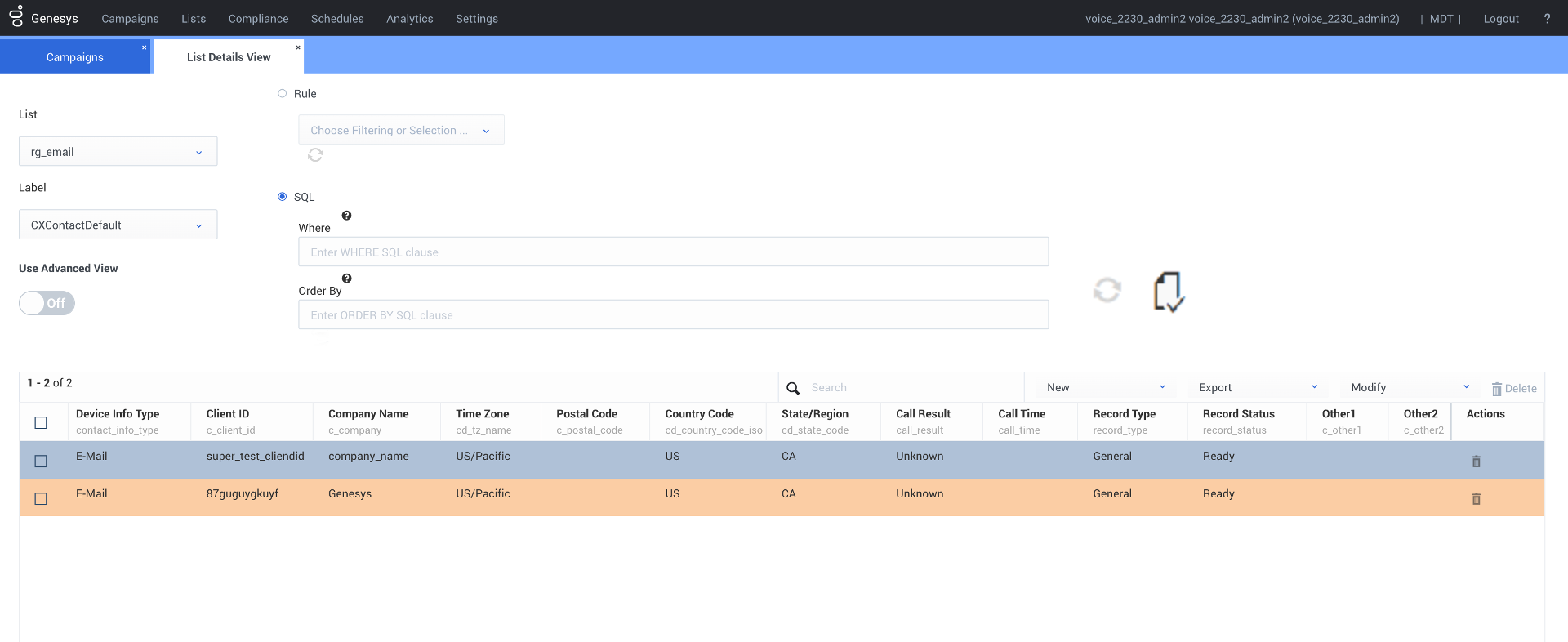
Task: Click the Logout link
Action: (1500, 19)
